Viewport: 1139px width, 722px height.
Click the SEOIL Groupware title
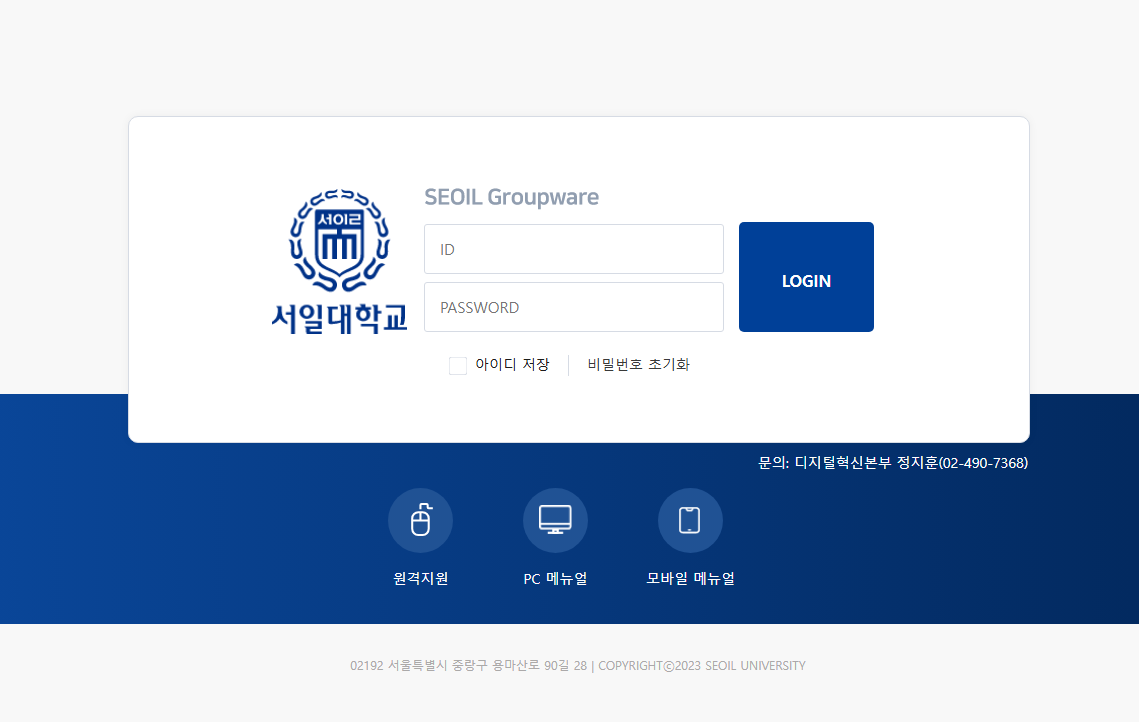pos(511,197)
